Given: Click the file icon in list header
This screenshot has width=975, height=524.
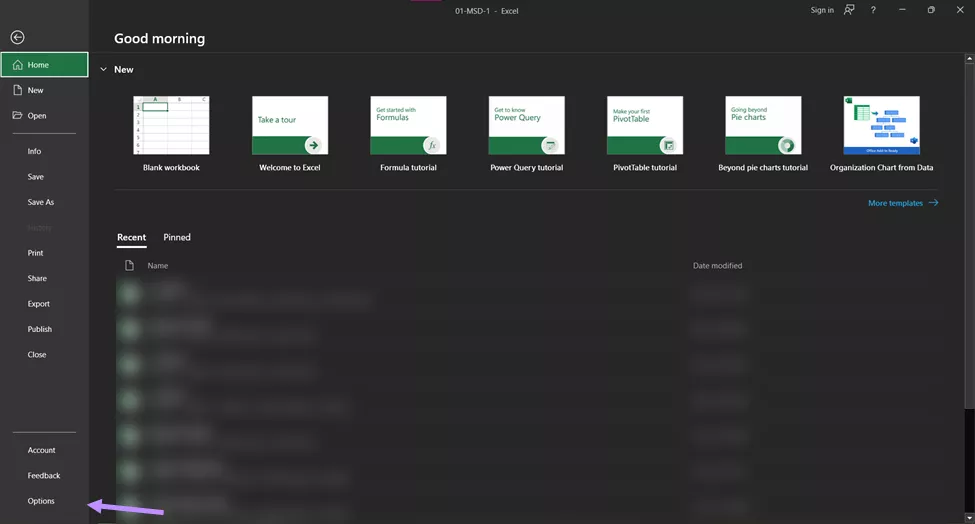Looking at the screenshot, I should (129, 266).
